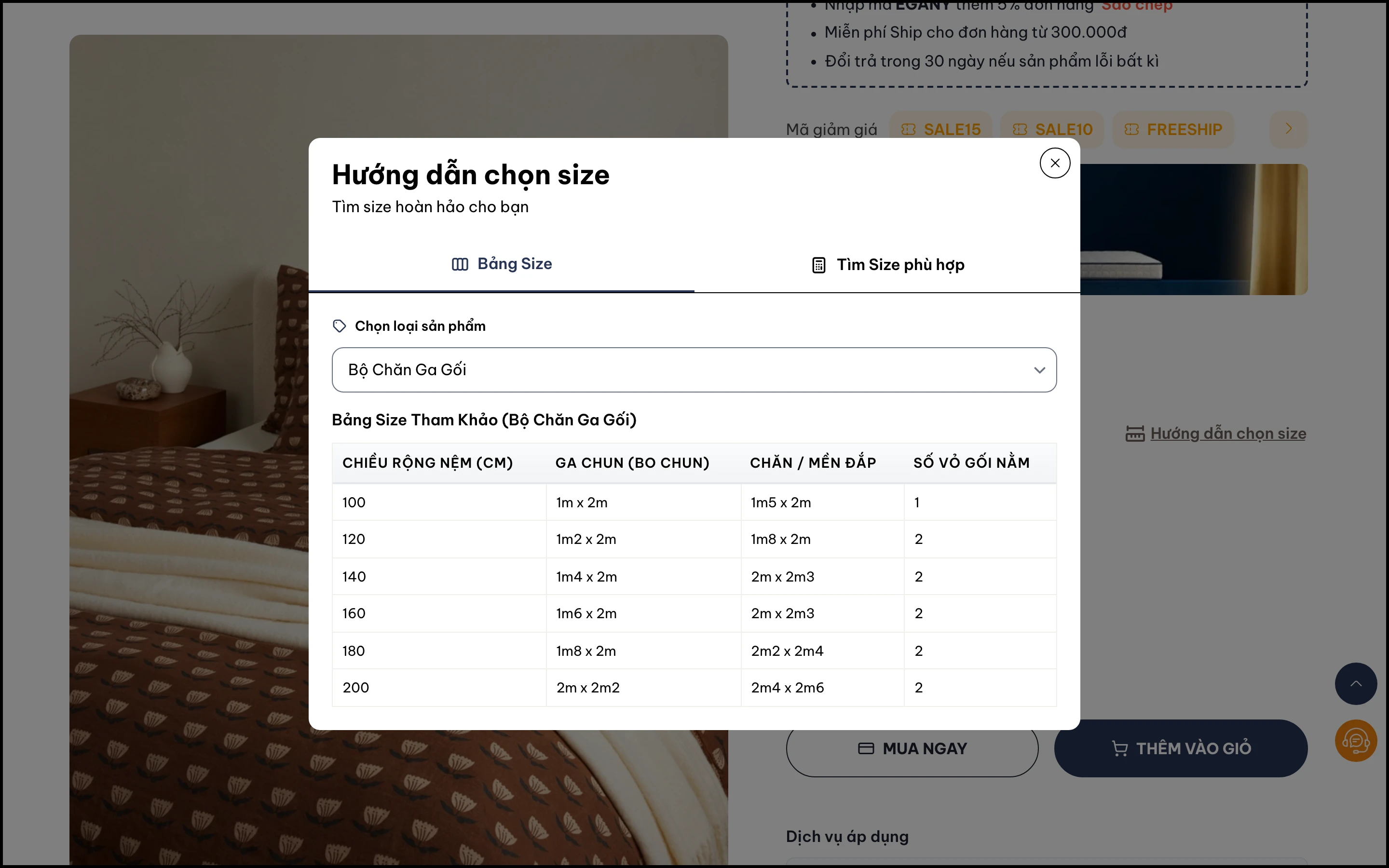Click the bed ruler icon beside size guide link

1135,434
